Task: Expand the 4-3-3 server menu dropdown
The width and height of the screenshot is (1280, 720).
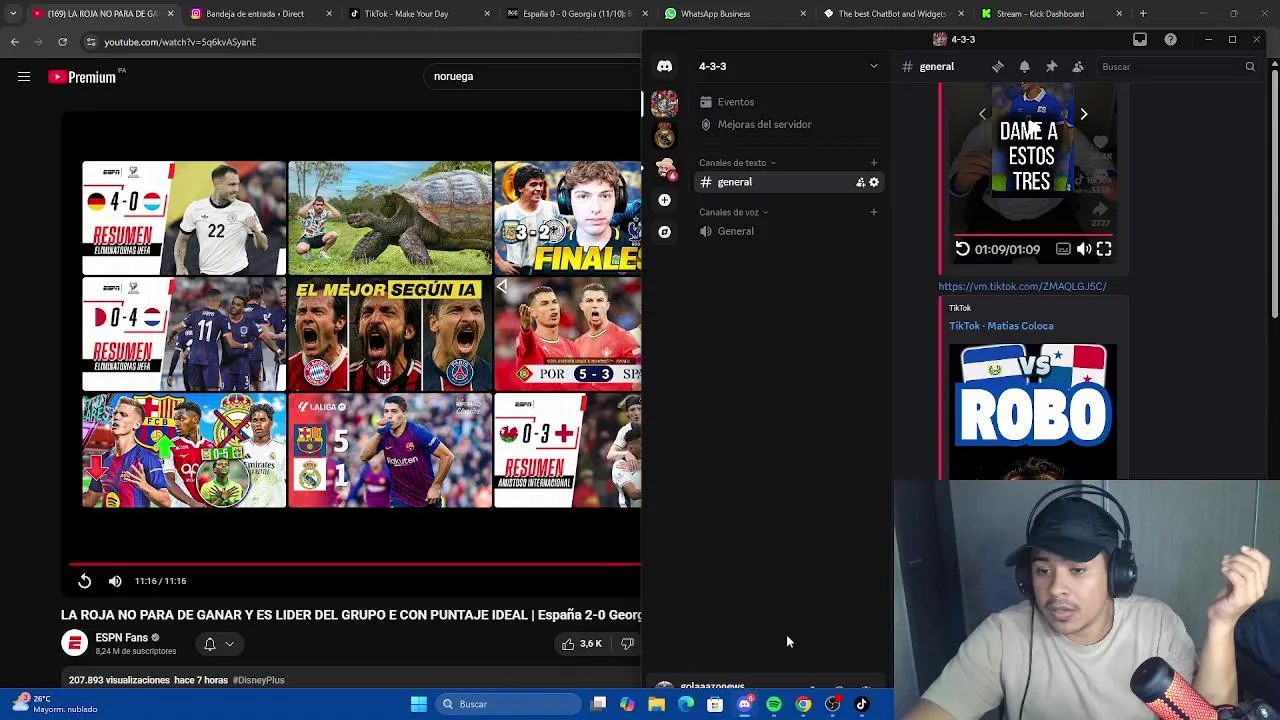Action: tap(873, 66)
